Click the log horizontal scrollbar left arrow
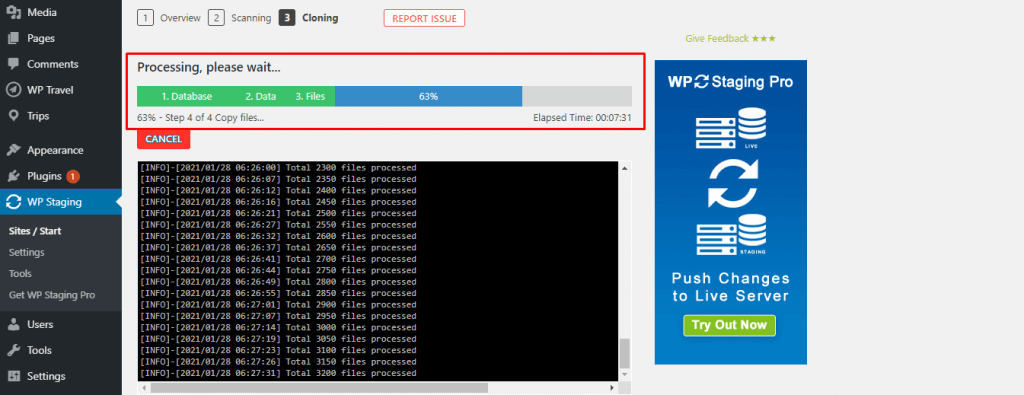Image resolution: width=1024 pixels, height=395 pixels. (x=143, y=387)
